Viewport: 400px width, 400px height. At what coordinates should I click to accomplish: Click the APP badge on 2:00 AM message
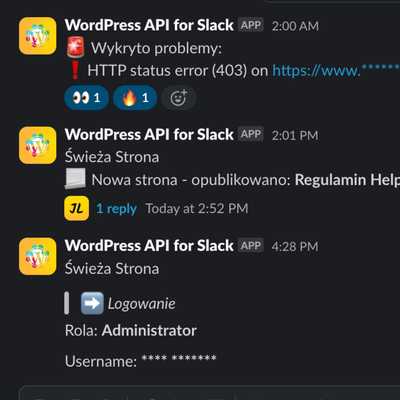point(251,25)
